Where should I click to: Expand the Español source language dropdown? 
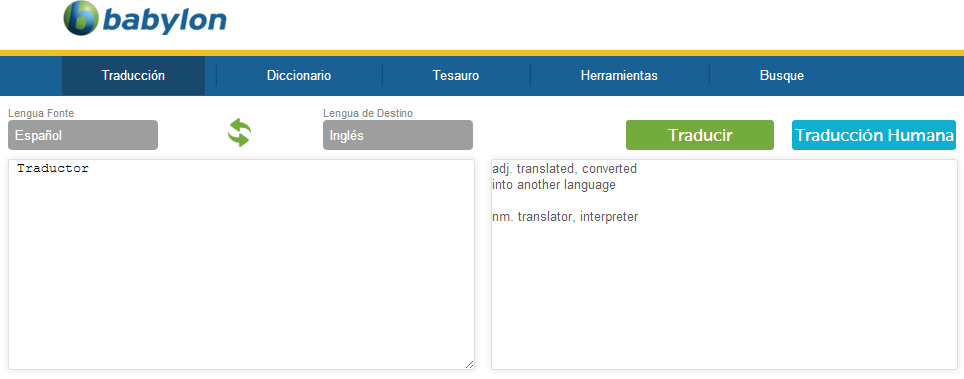pyautogui.click(x=83, y=135)
